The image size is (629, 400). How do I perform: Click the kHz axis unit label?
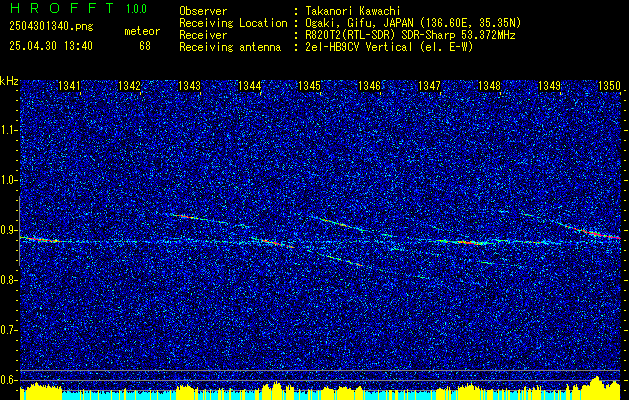click(9, 81)
